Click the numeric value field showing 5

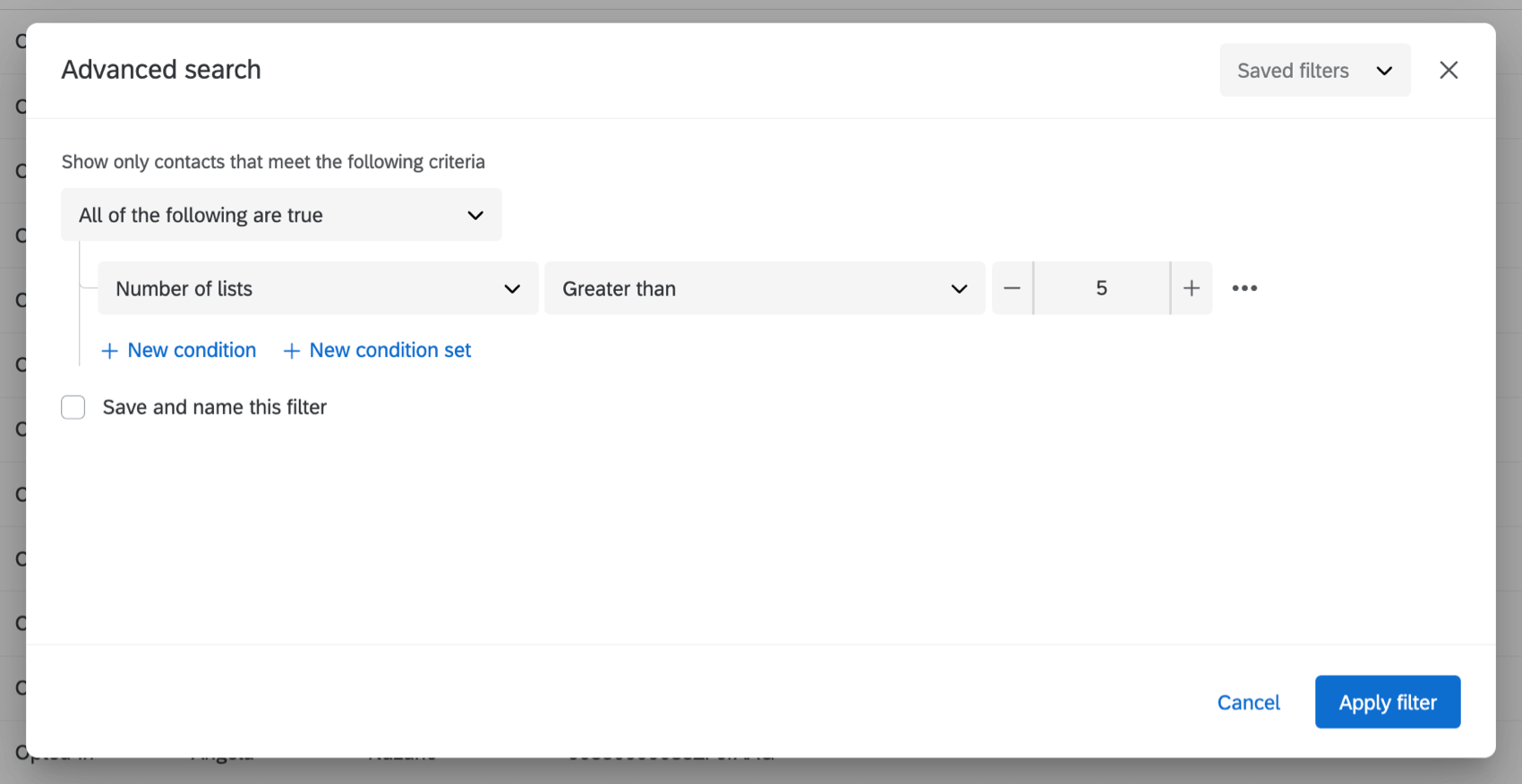point(1101,288)
